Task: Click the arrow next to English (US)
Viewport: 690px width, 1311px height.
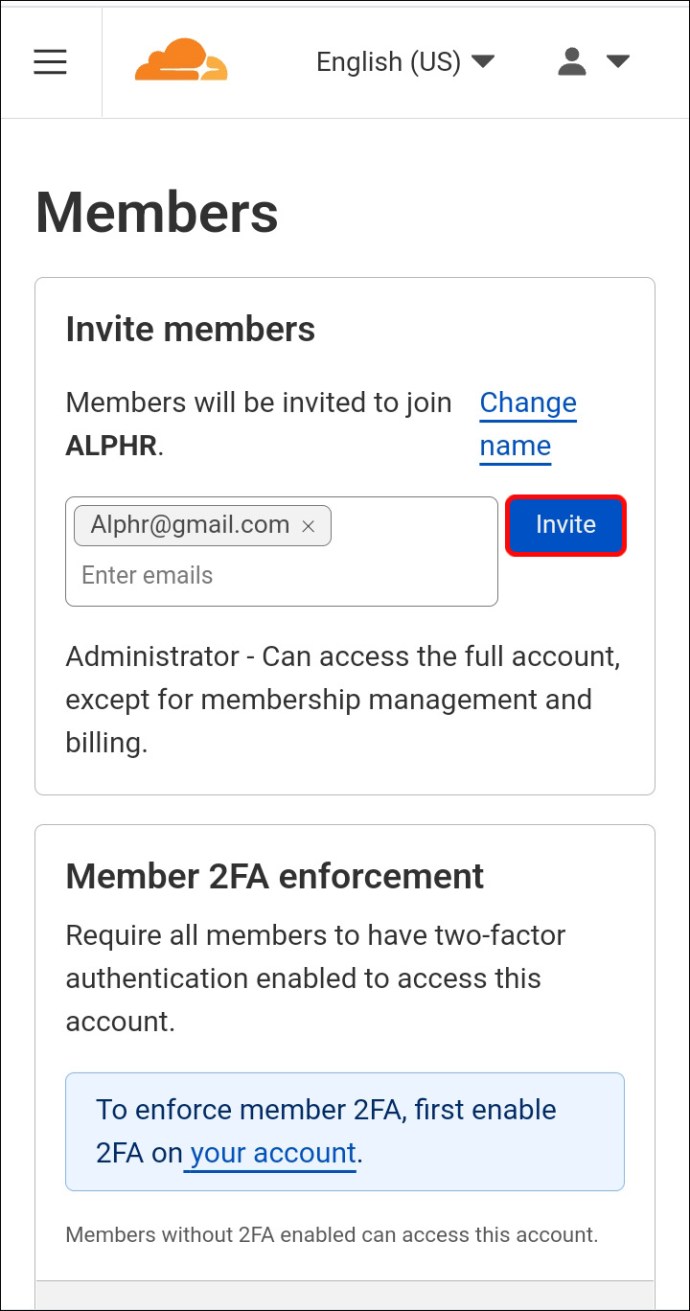Action: [483, 62]
